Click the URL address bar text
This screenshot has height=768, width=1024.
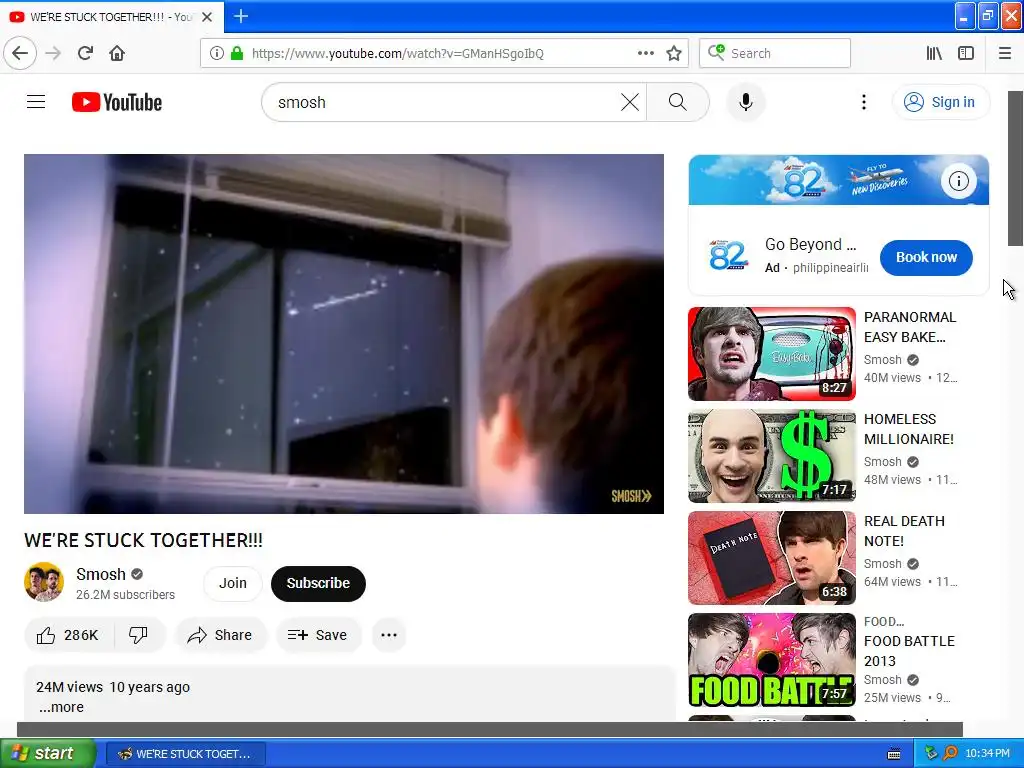[398, 54]
